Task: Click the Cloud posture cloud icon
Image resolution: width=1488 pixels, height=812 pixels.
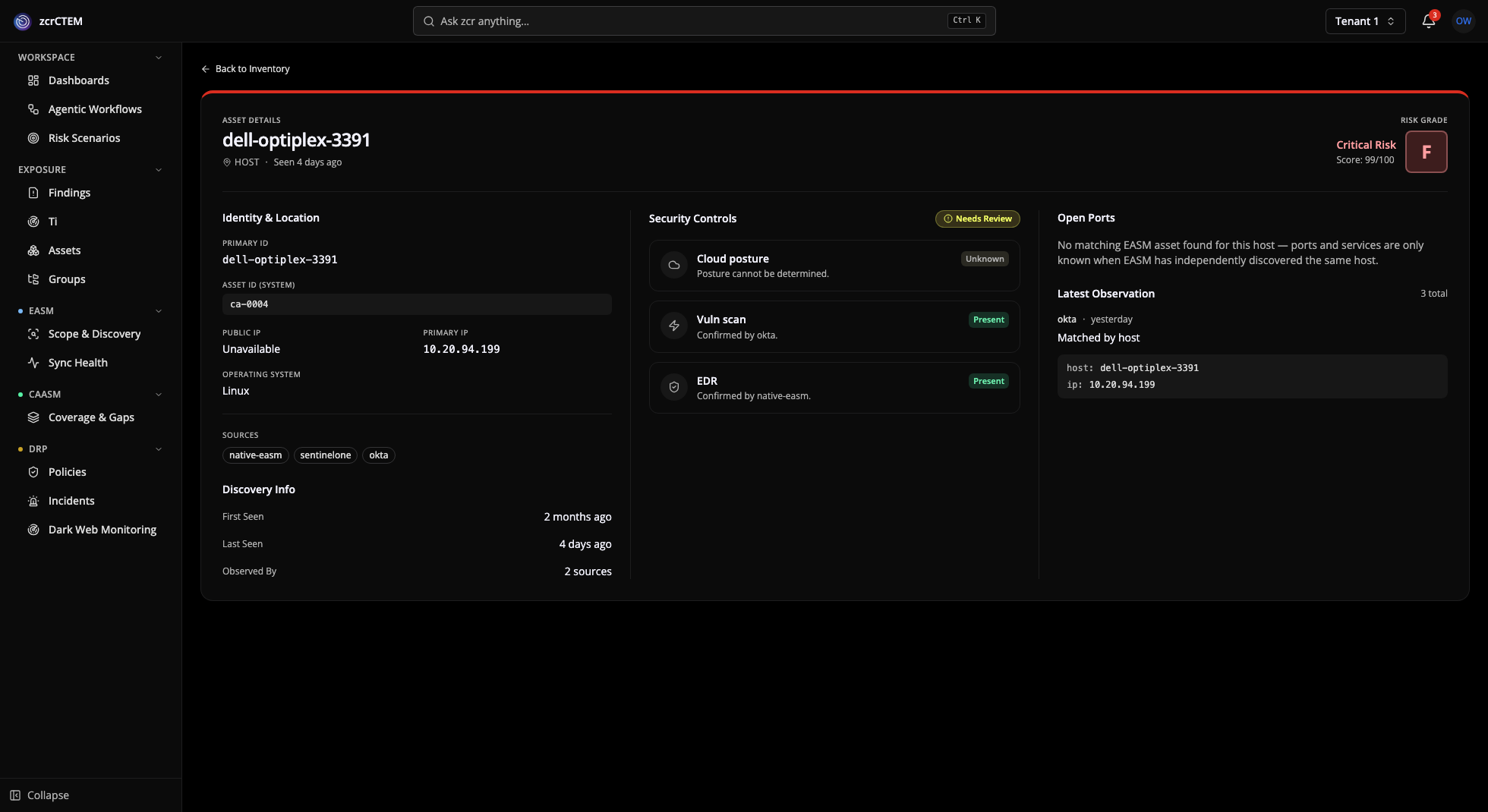Action: pyautogui.click(x=674, y=265)
